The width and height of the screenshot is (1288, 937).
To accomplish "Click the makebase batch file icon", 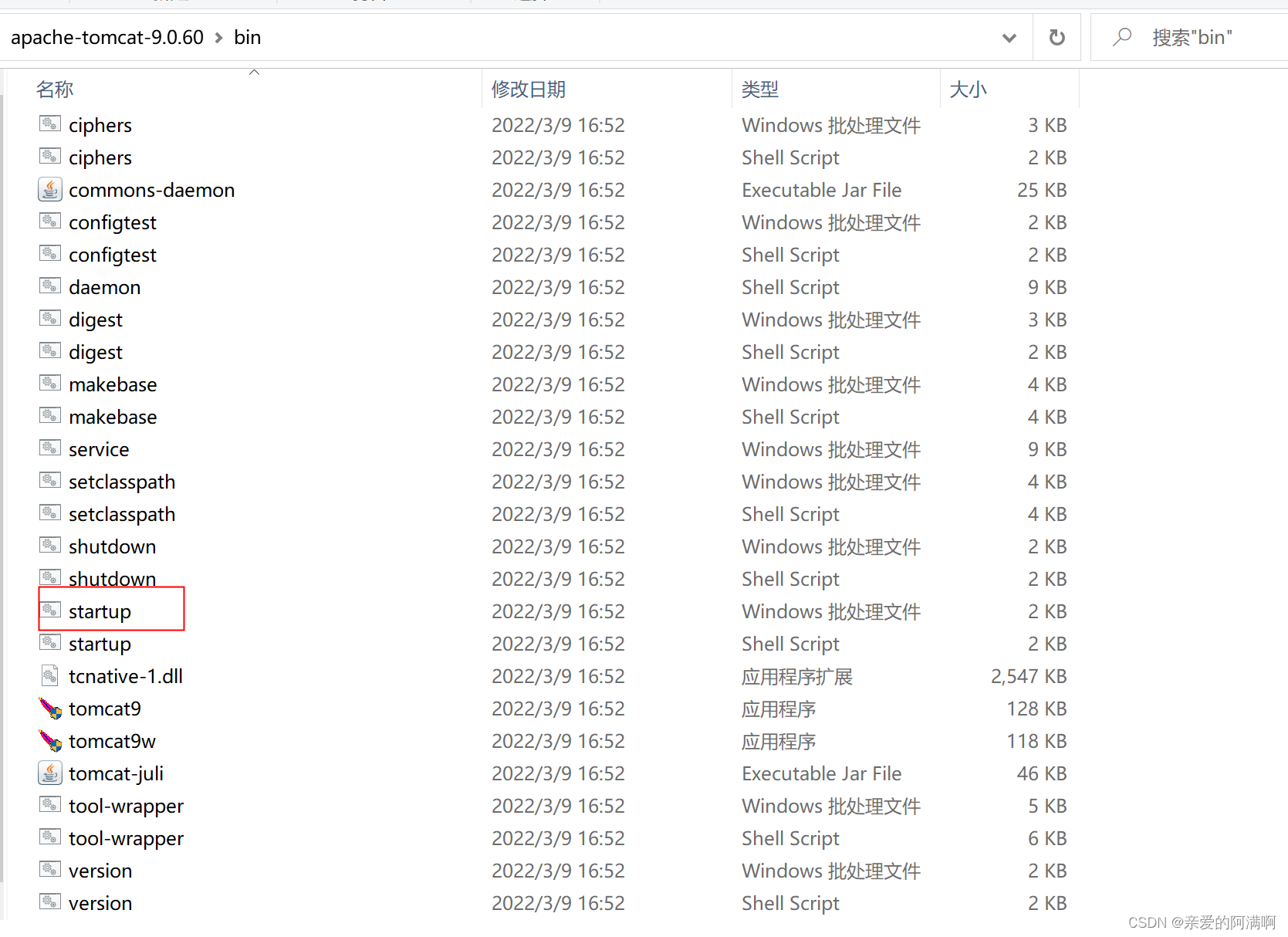I will (50, 383).
